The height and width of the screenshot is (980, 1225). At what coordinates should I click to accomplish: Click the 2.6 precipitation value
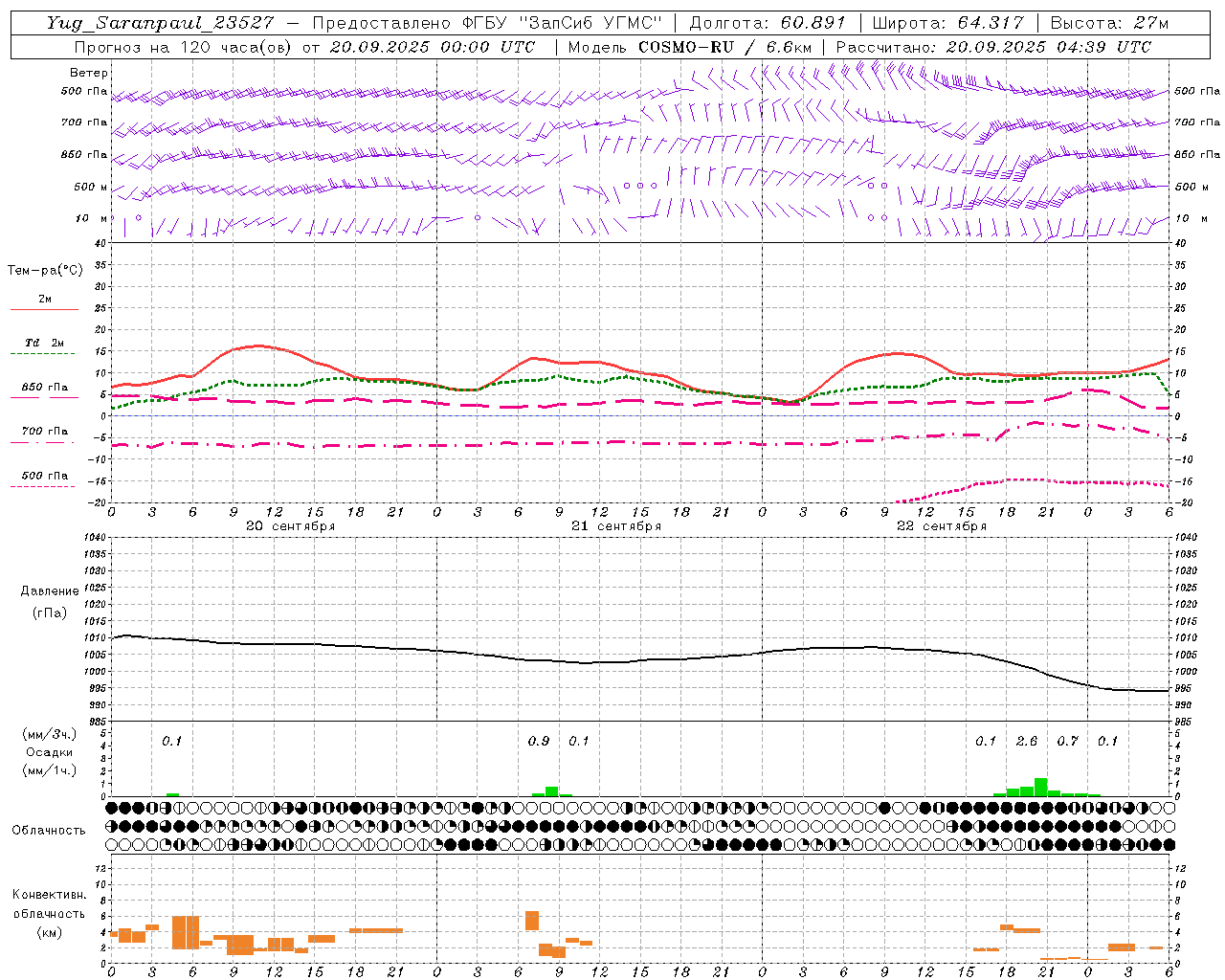1027,741
